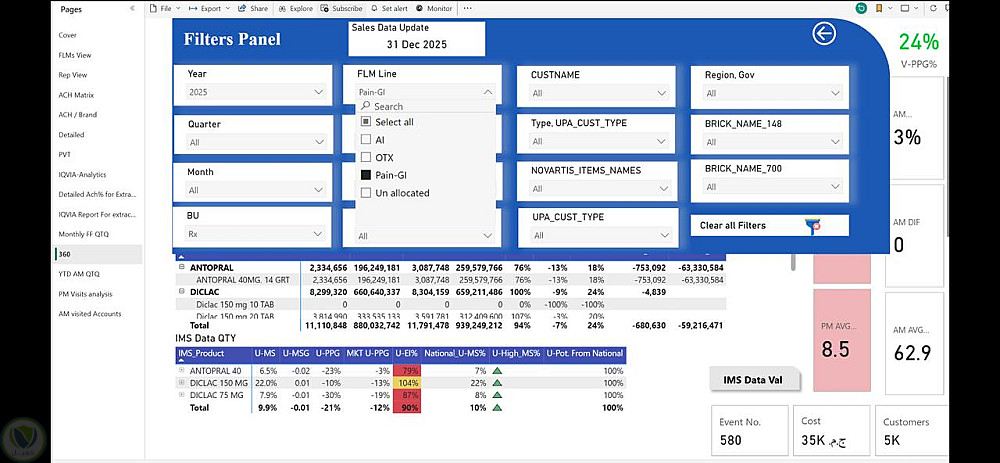Viewport: 1000px width, 463px height.
Task: Open the Month dropdown
Action: tap(256, 190)
